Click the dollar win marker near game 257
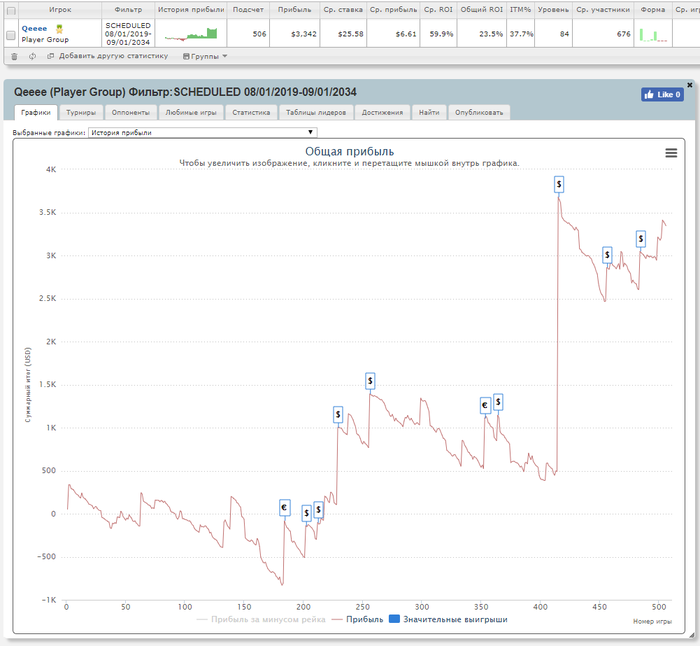 pos(370,381)
